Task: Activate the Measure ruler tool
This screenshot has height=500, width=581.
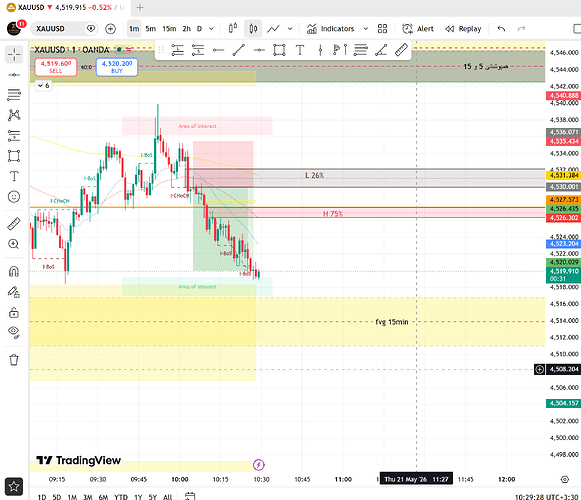Action: click(14, 224)
